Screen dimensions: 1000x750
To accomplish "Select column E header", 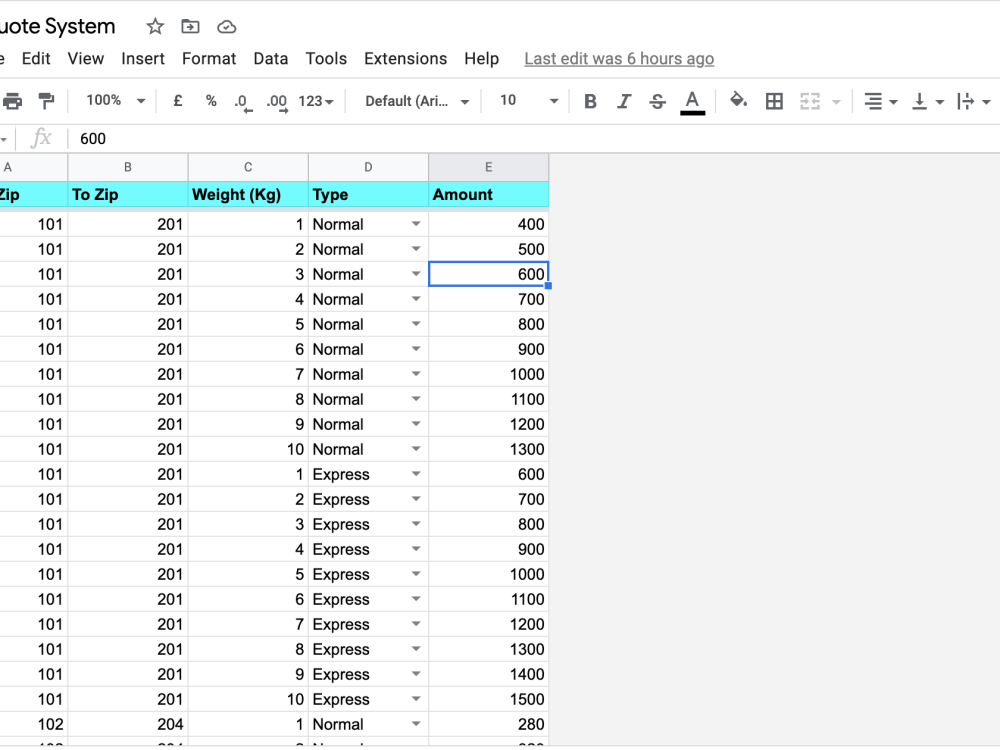I will click(x=489, y=167).
